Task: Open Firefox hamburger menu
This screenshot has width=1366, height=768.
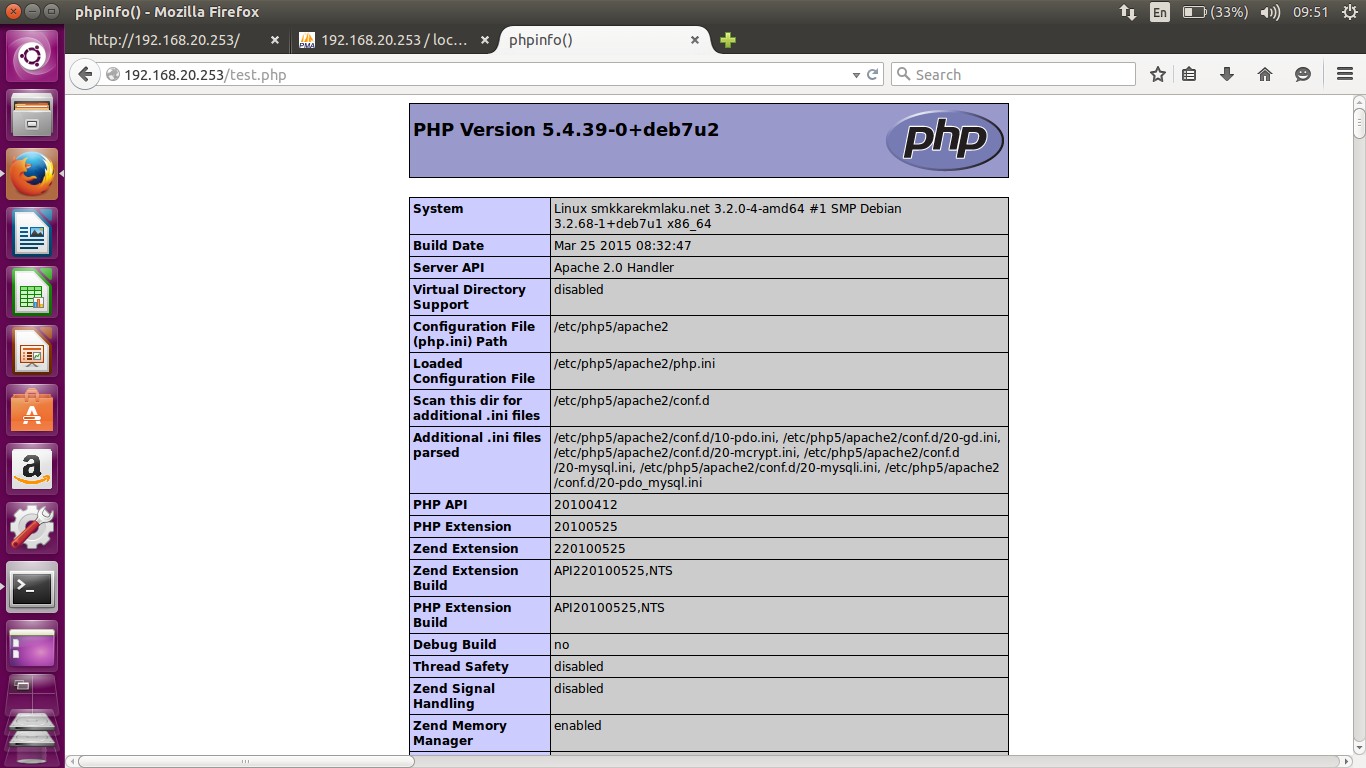Action: [x=1345, y=74]
